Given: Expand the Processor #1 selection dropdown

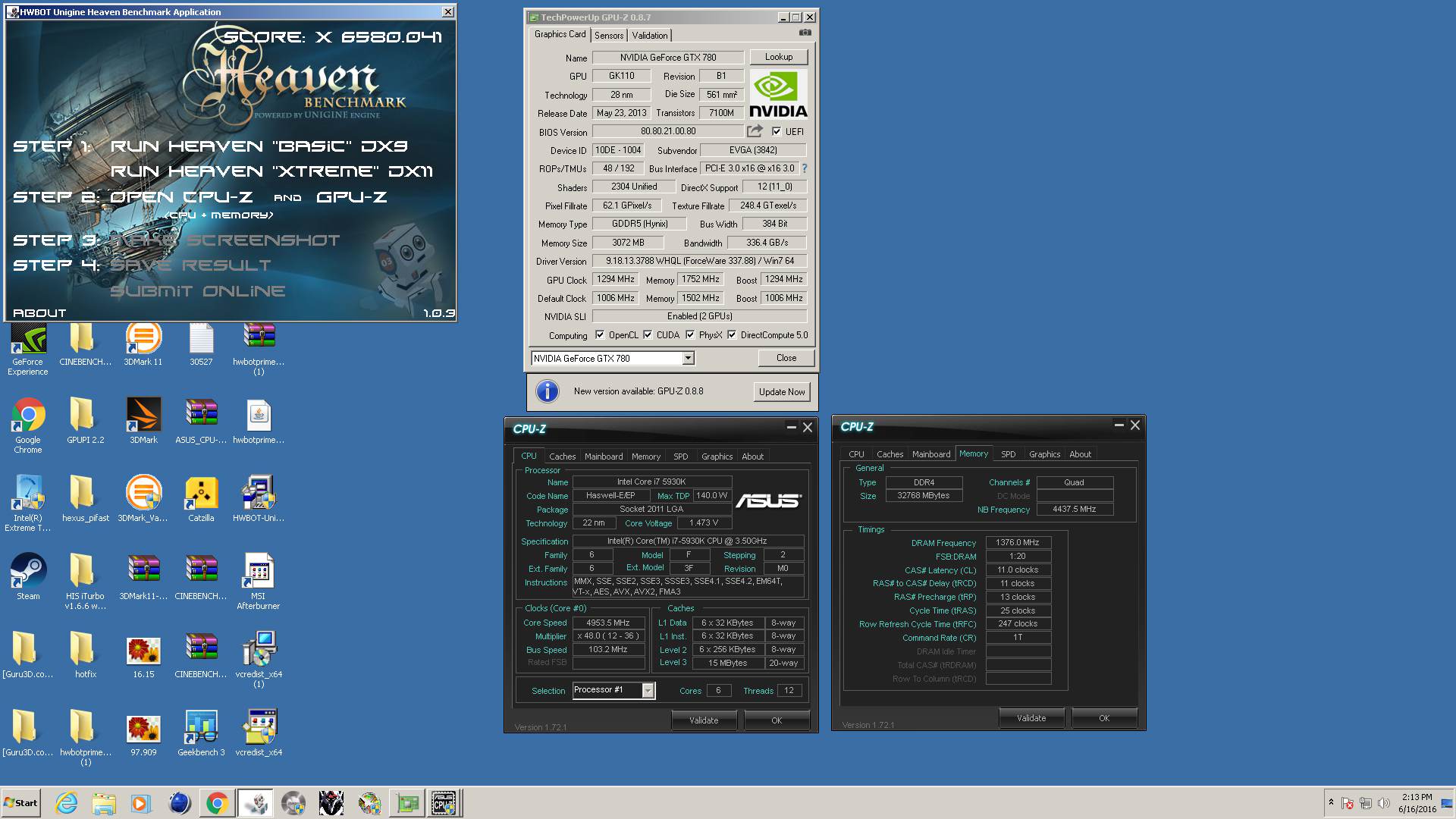Looking at the screenshot, I should 648,690.
